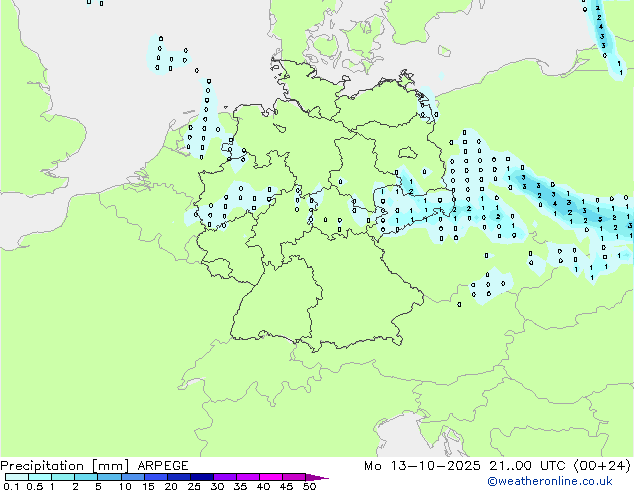Select the legend swatch between 35 and 40
The width and height of the screenshot is (634, 490).
click(248, 477)
